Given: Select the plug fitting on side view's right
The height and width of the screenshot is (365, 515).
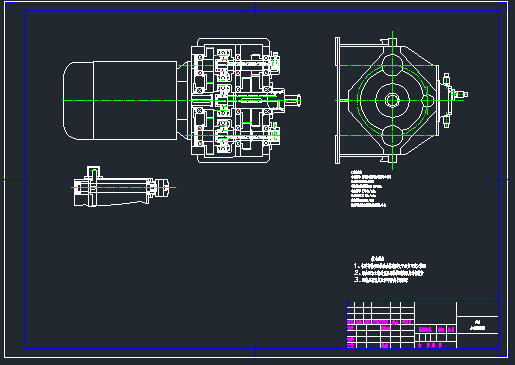Looking at the screenshot, I should click(461, 95).
